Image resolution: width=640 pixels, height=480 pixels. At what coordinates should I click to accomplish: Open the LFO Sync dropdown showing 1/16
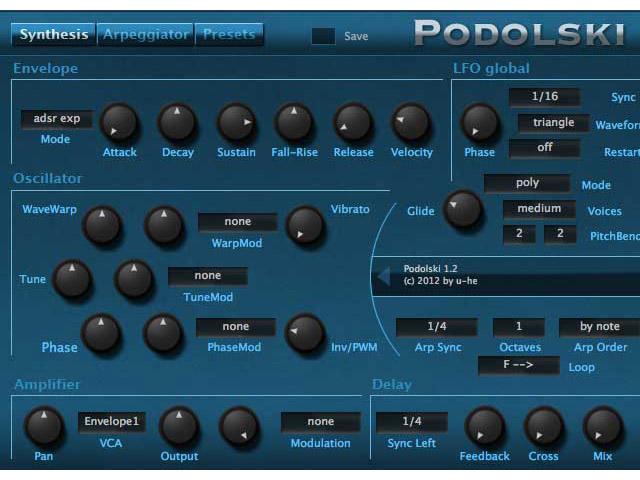coord(544,97)
